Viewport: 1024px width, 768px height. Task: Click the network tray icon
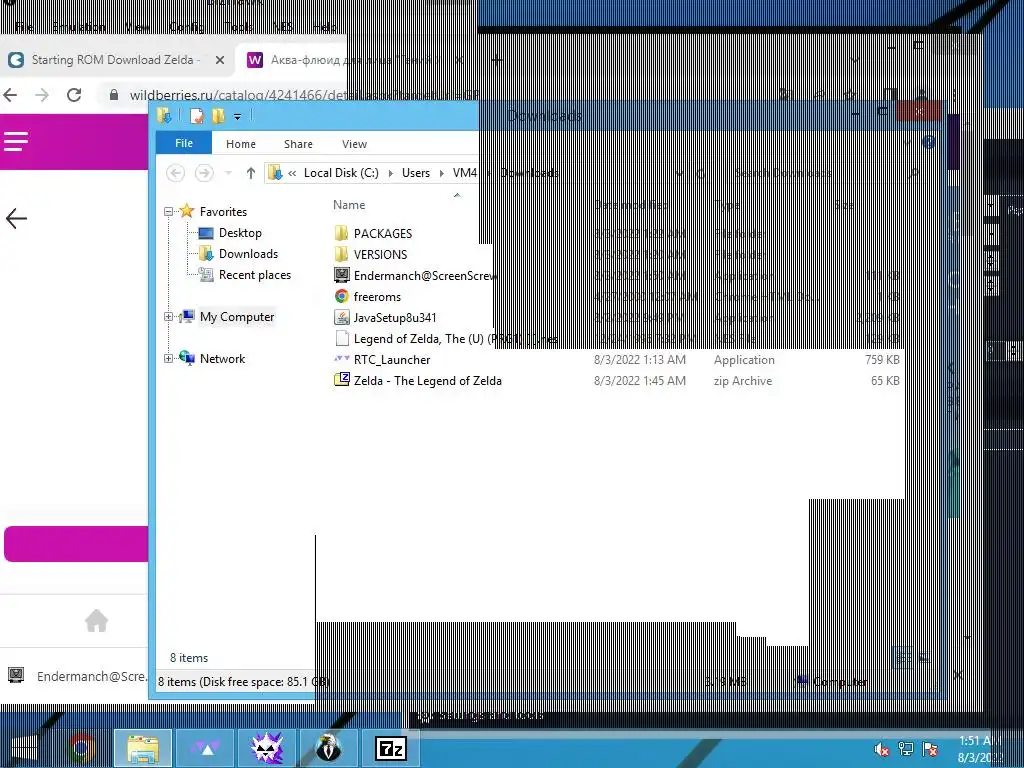click(906, 749)
